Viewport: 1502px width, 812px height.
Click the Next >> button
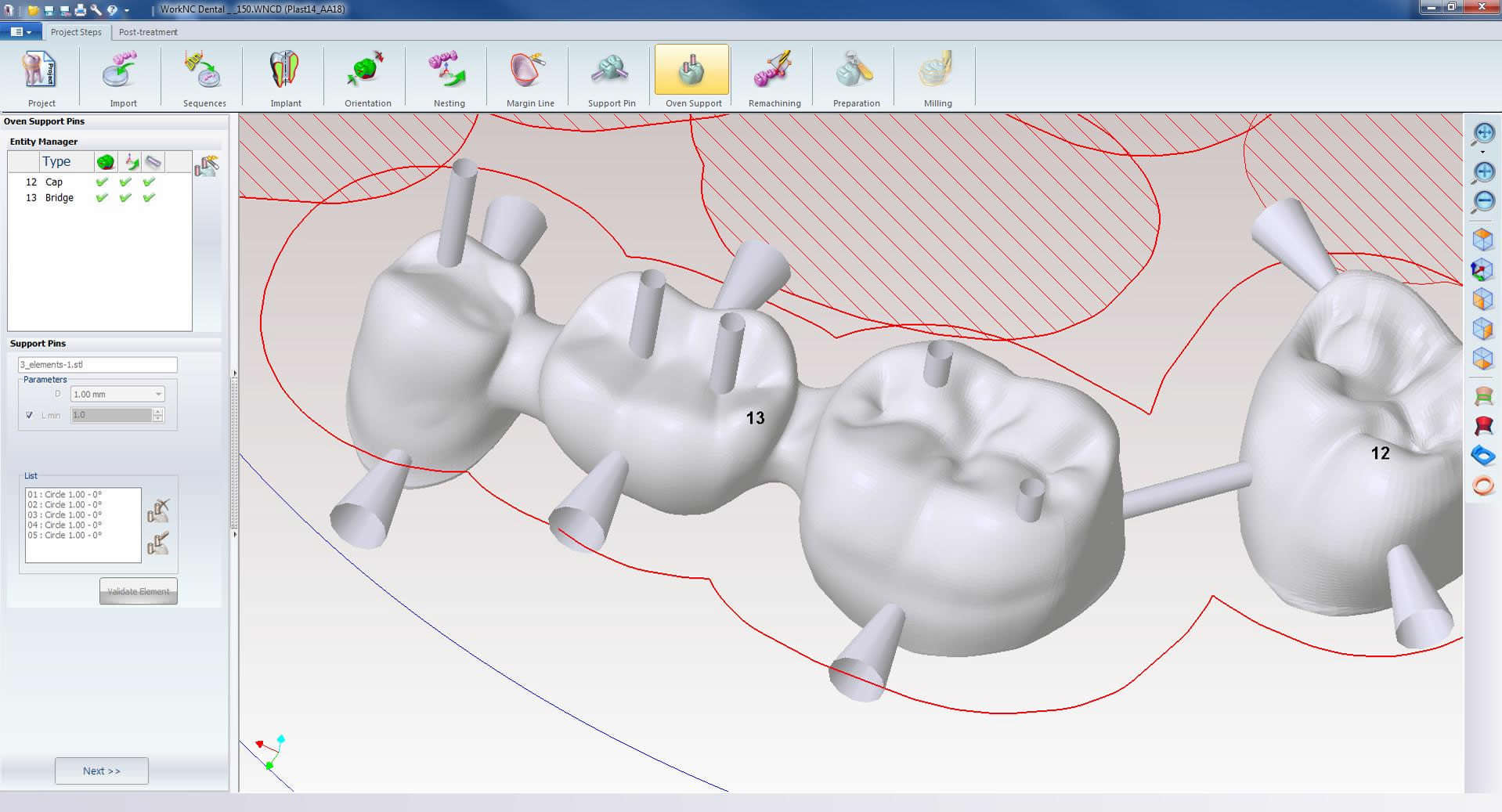(102, 770)
